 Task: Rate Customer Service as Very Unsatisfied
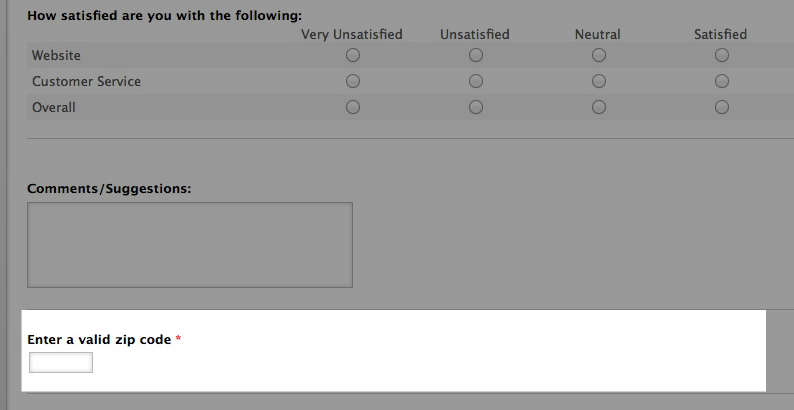click(352, 81)
